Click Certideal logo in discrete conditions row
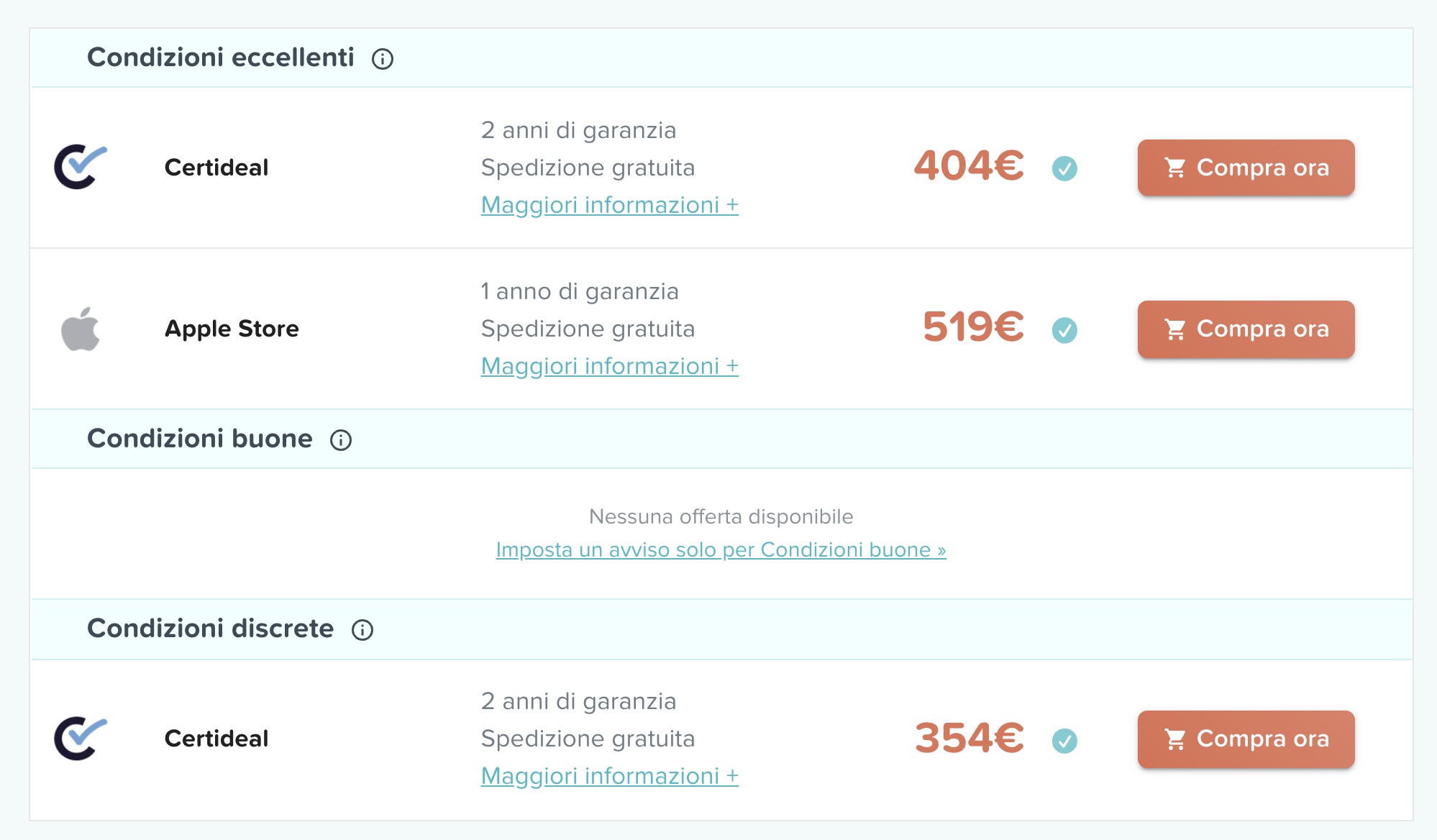 (x=81, y=739)
